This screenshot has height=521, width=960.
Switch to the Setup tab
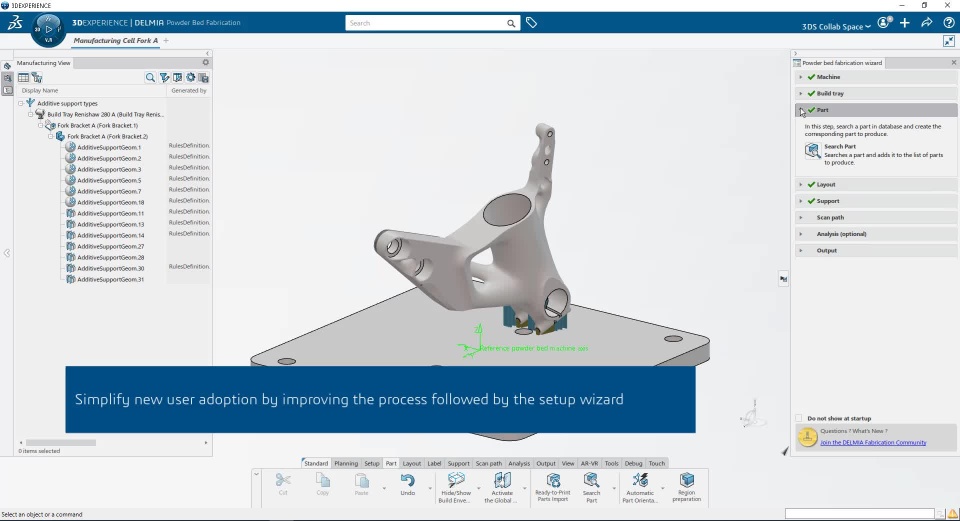click(372, 463)
